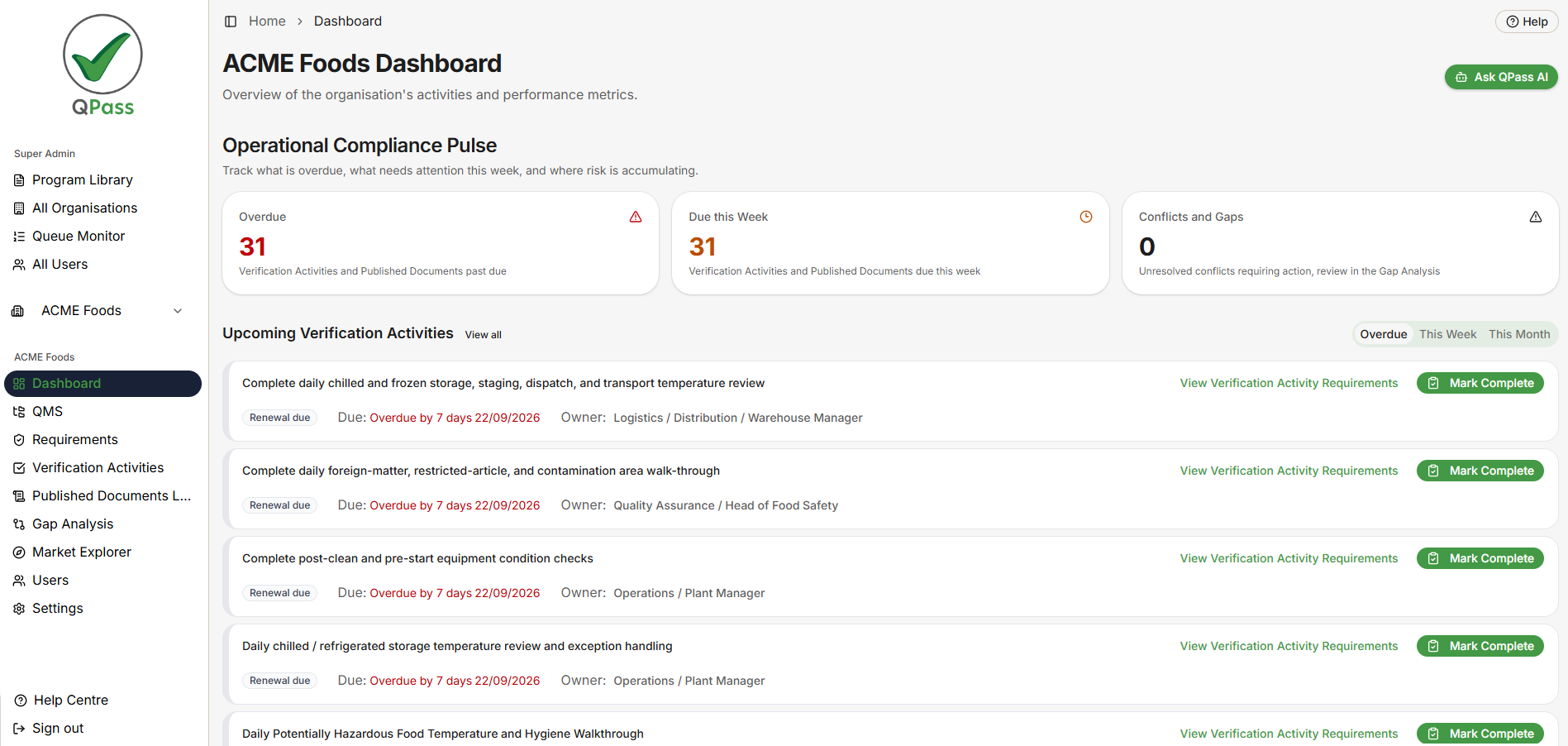Open Queue Monitor page
The height and width of the screenshot is (746, 1568).
(x=79, y=236)
